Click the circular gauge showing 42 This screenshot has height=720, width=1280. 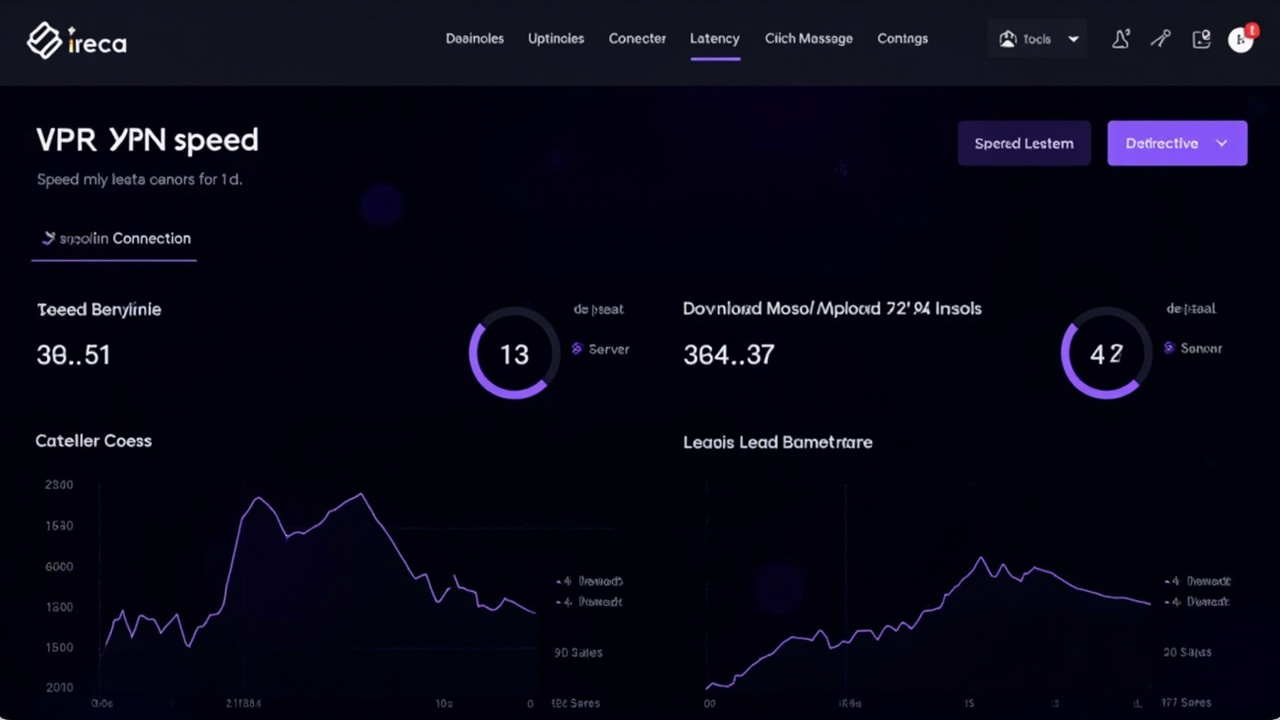coord(1106,354)
